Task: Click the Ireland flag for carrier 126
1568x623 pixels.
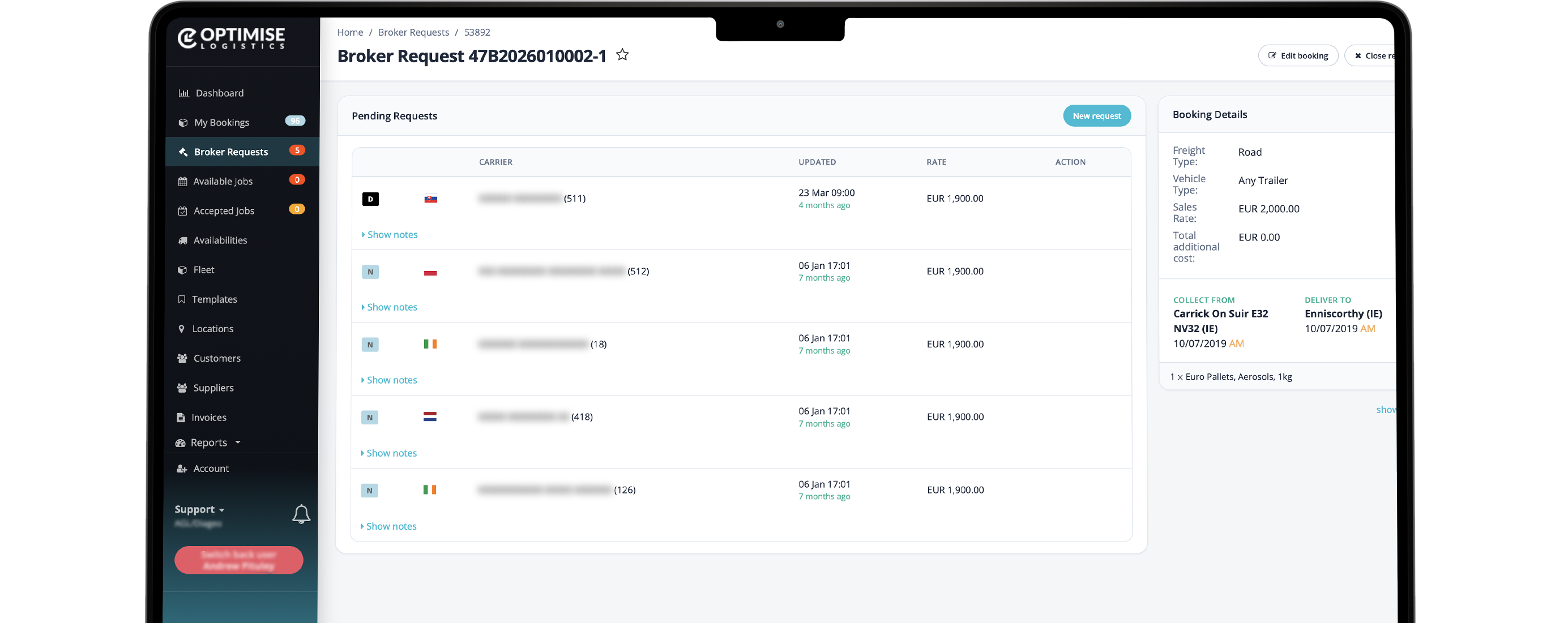Action: point(430,490)
